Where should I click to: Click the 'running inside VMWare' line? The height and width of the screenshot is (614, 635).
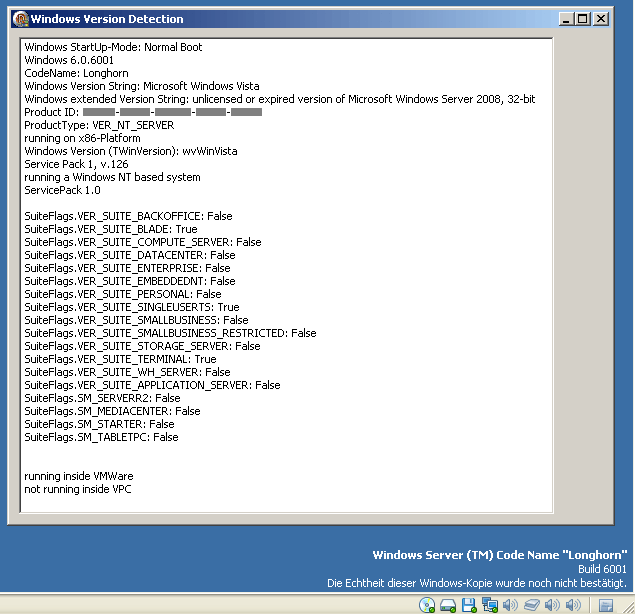(79, 476)
